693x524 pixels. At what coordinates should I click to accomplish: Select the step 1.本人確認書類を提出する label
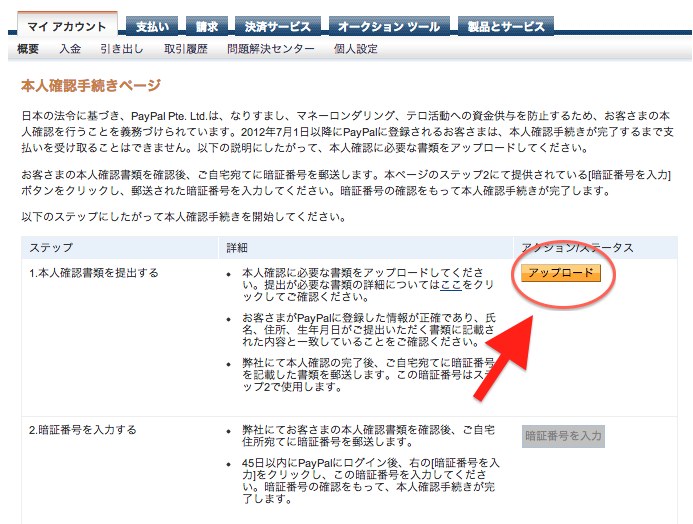pos(93,272)
